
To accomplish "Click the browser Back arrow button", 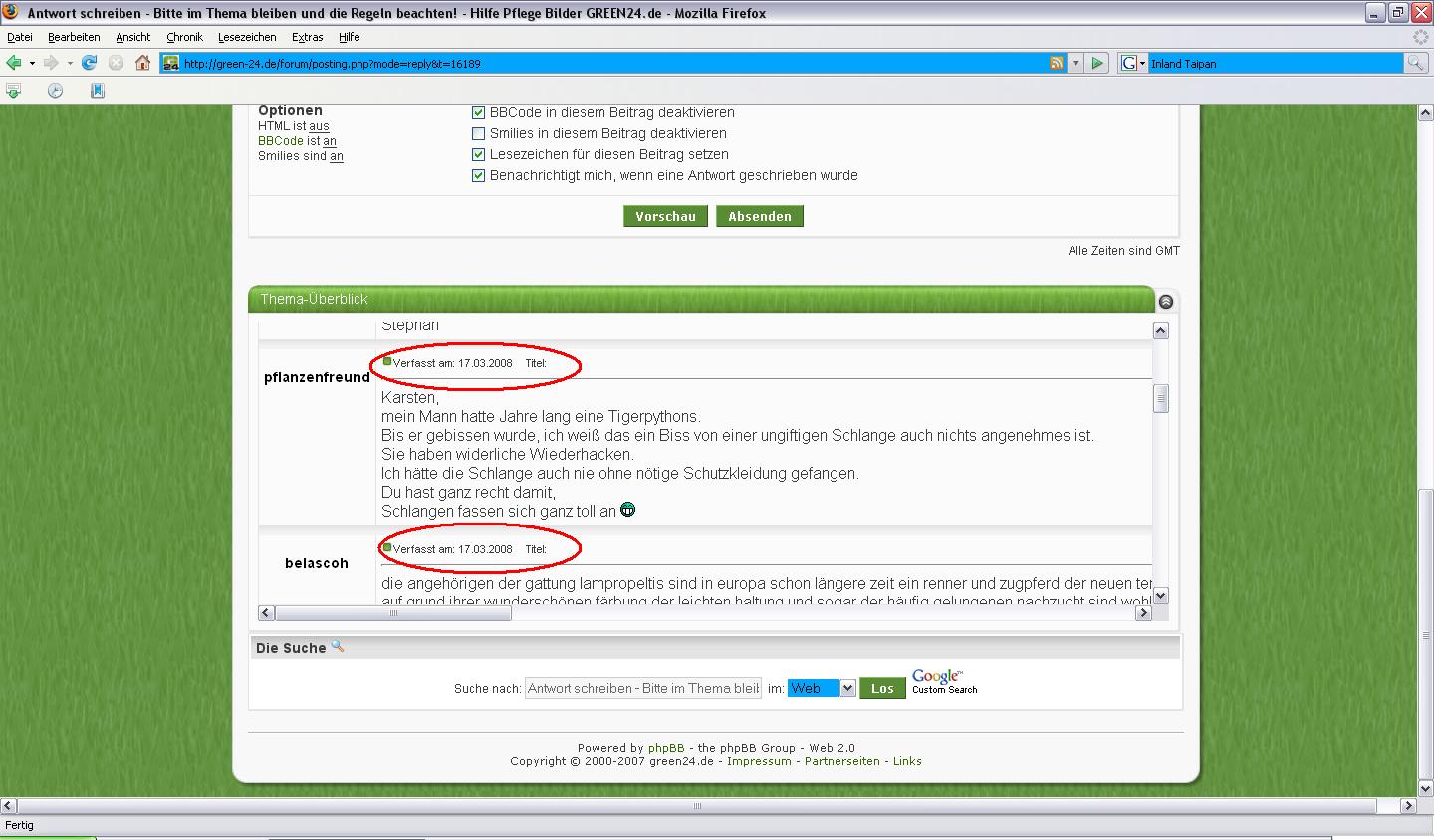I will point(14,63).
